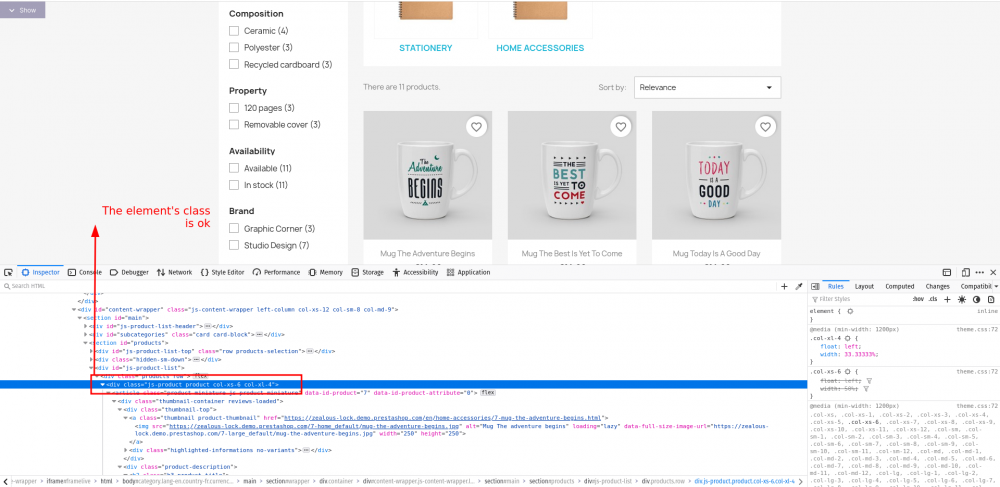Pick an element with the devtools picker icon
The width and height of the screenshot is (1000, 487).
(8, 272)
